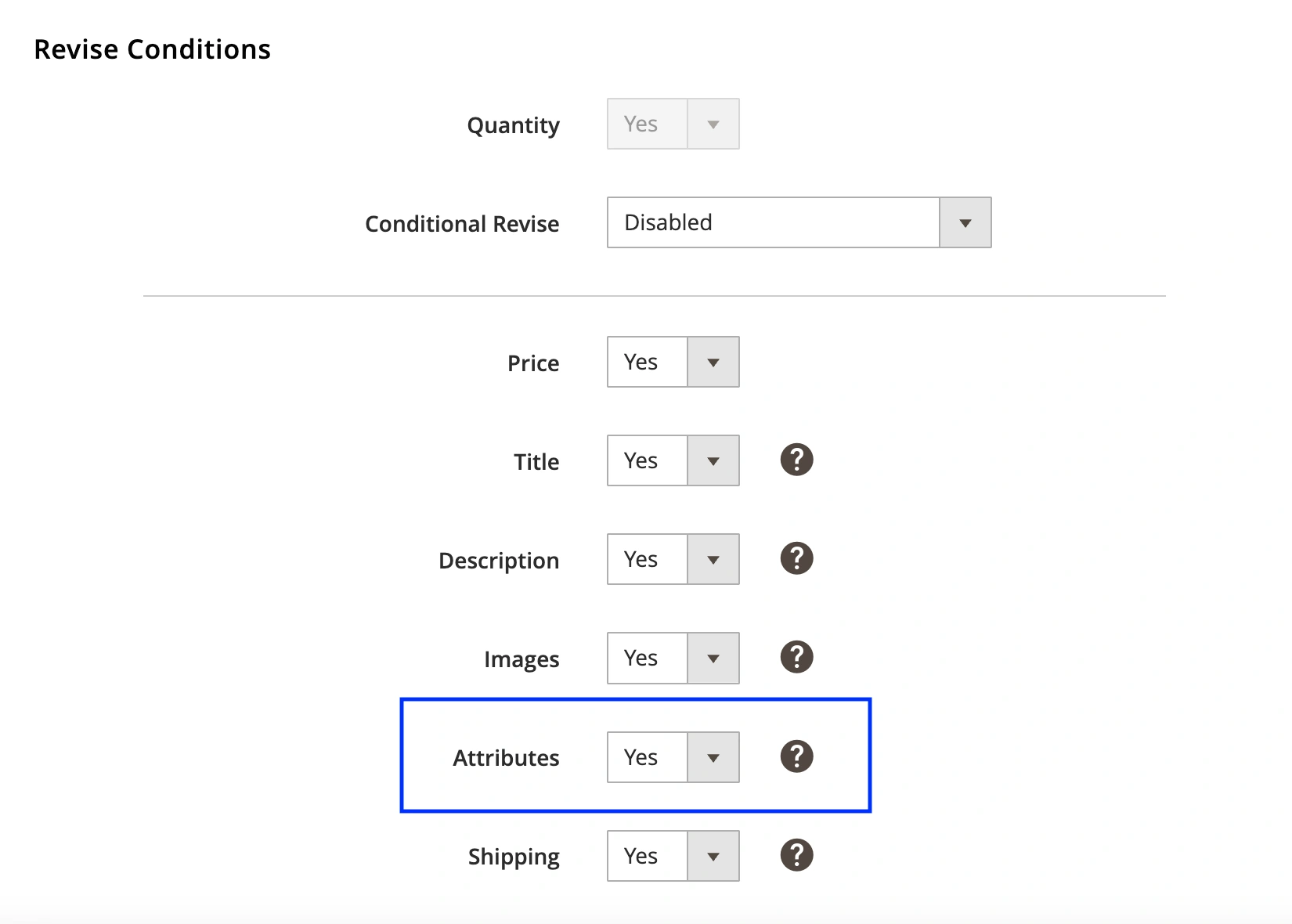
Task: Expand the Title revise dropdown
Action: 673,460
